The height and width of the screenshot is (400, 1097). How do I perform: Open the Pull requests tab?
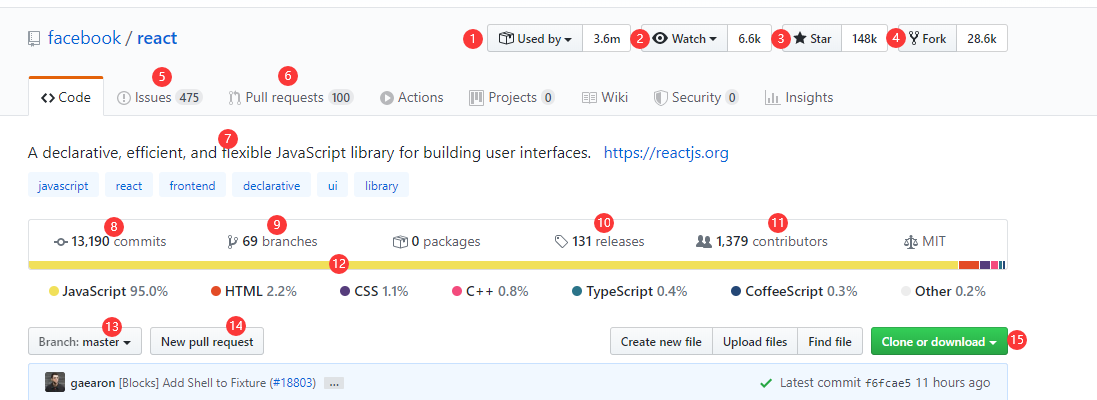click(291, 98)
